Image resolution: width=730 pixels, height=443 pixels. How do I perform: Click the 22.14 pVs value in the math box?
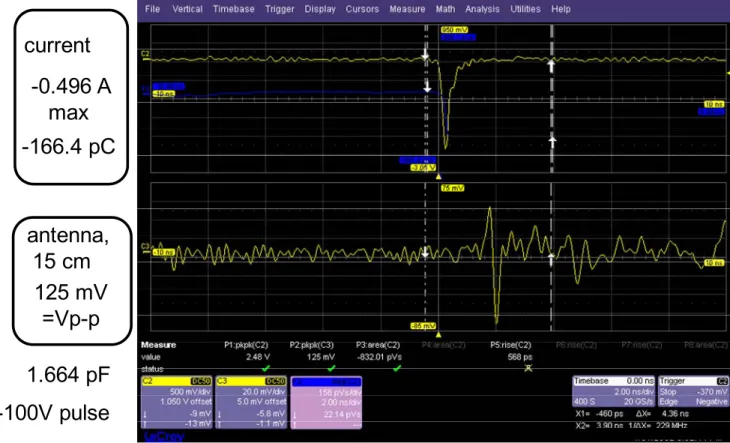(x=343, y=414)
